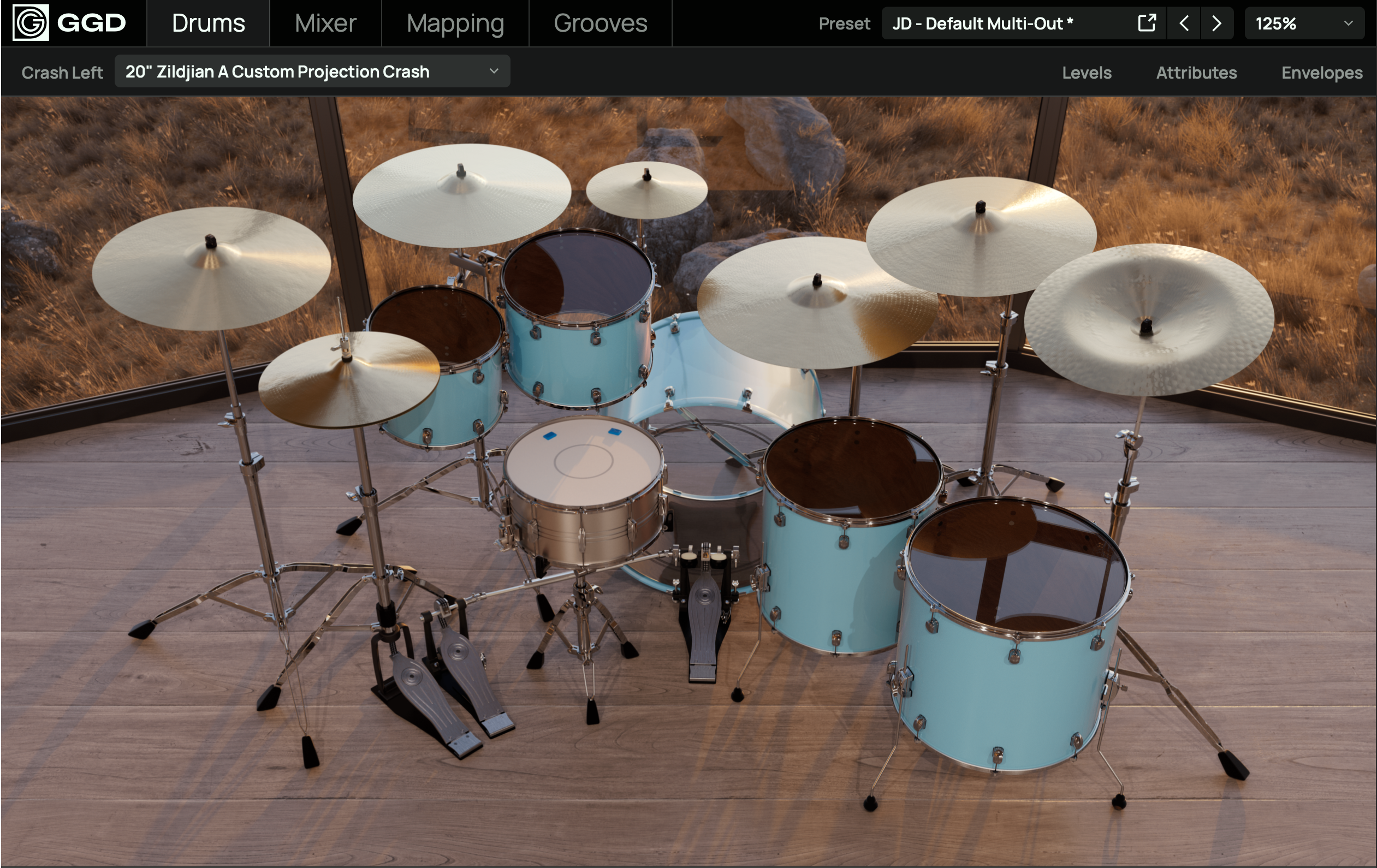Show the Attributes panel
Image resolution: width=1377 pixels, height=868 pixels.
point(1196,72)
